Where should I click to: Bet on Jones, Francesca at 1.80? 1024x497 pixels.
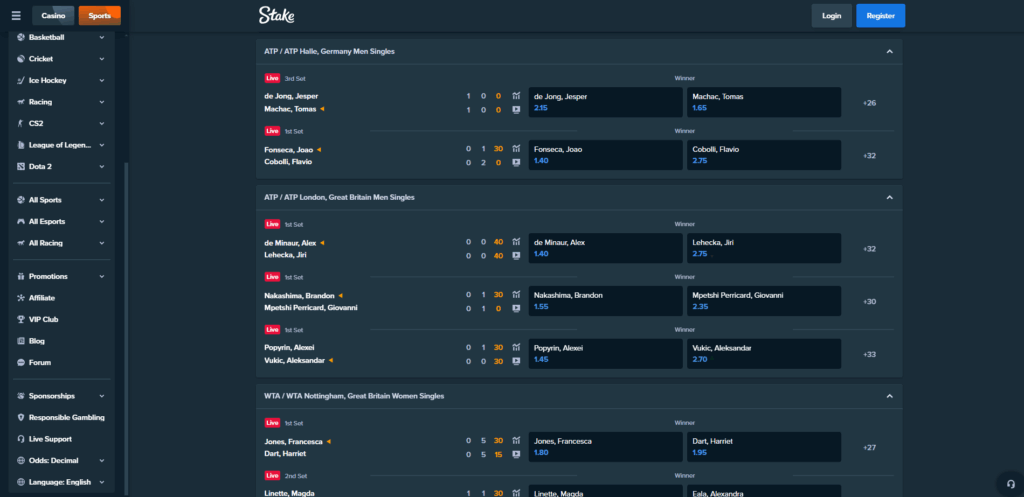point(605,447)
